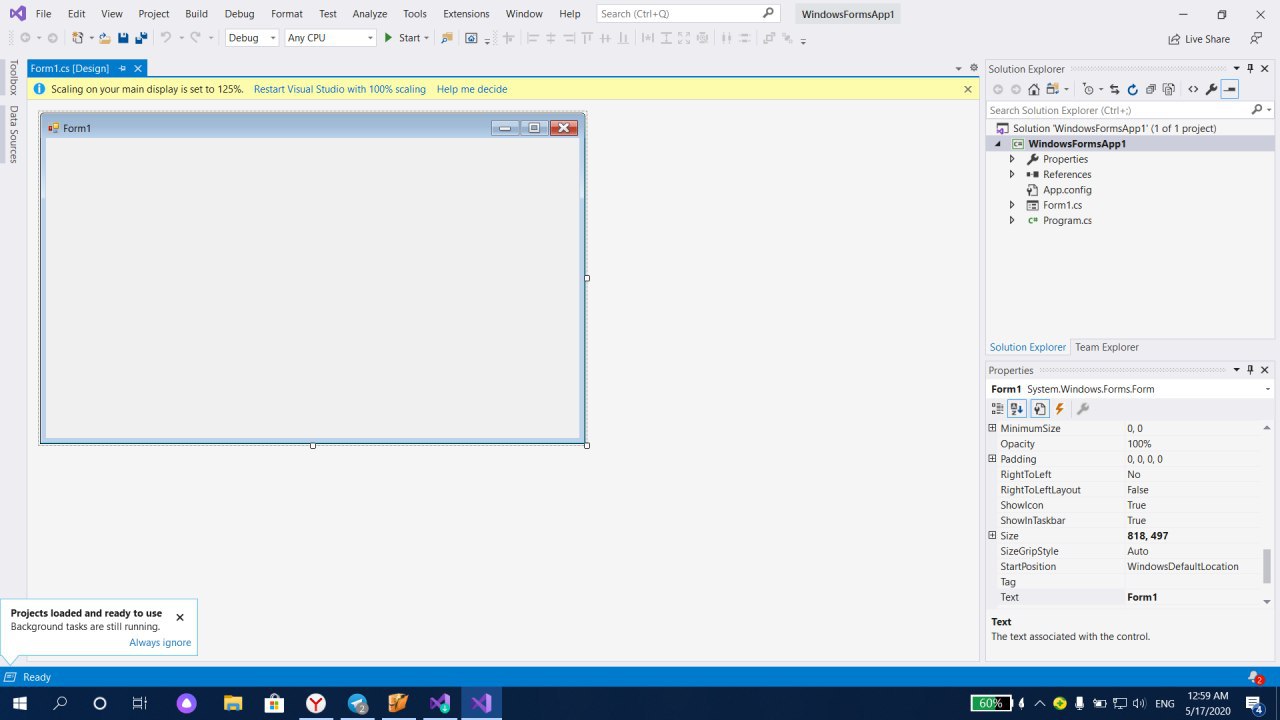
Task: Click the Help me decide link
Action: (x=472, y=89)
